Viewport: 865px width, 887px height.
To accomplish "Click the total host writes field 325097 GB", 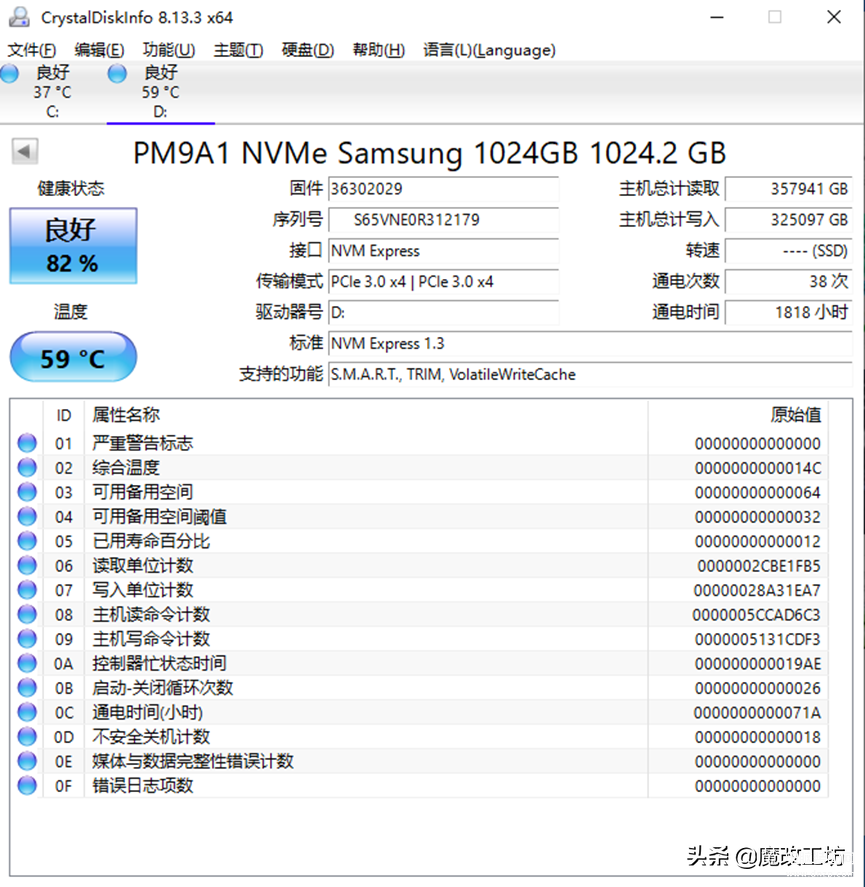I will coord(789,220).
